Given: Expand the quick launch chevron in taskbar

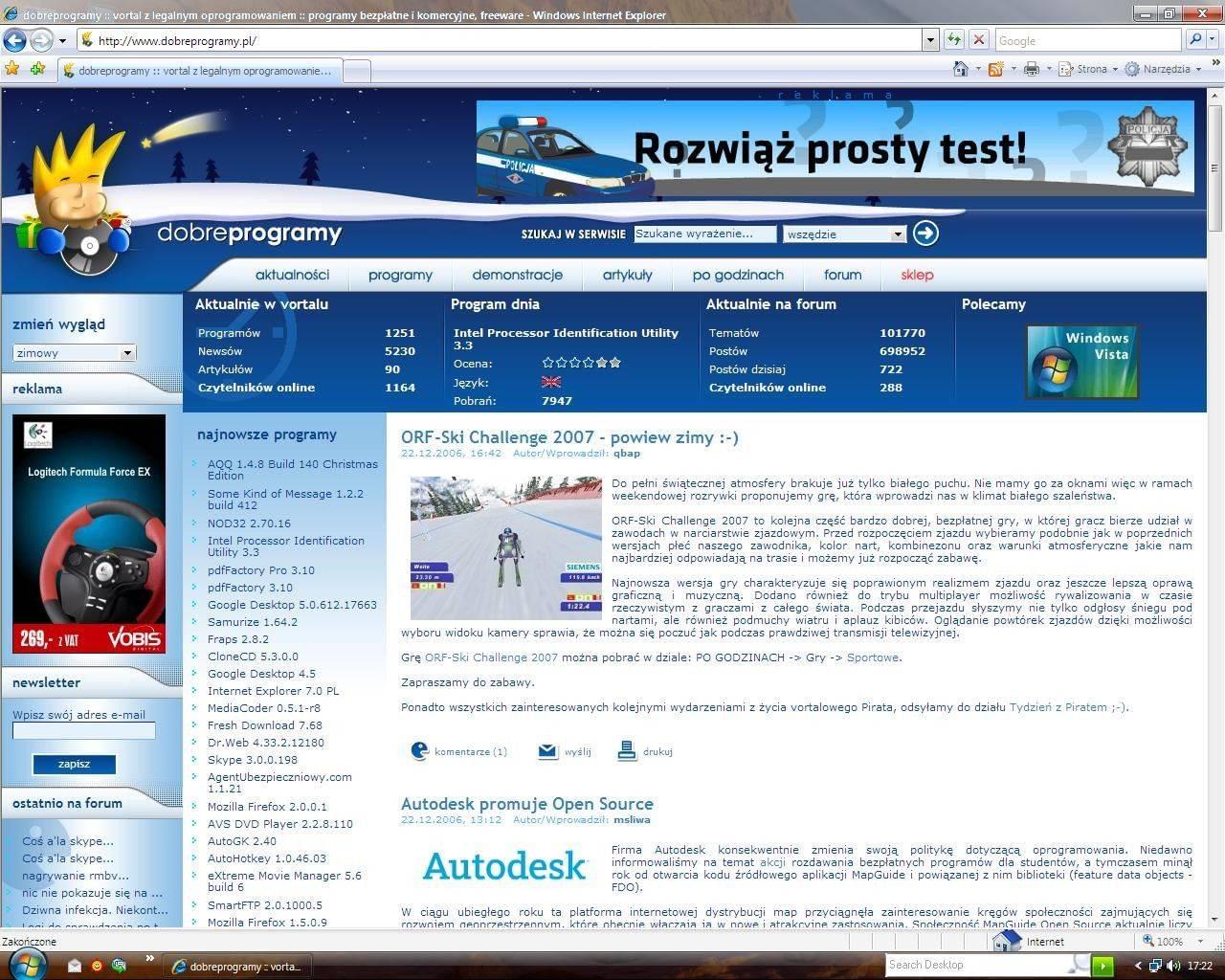Looking at the screenshot, I should coord(149,959).
